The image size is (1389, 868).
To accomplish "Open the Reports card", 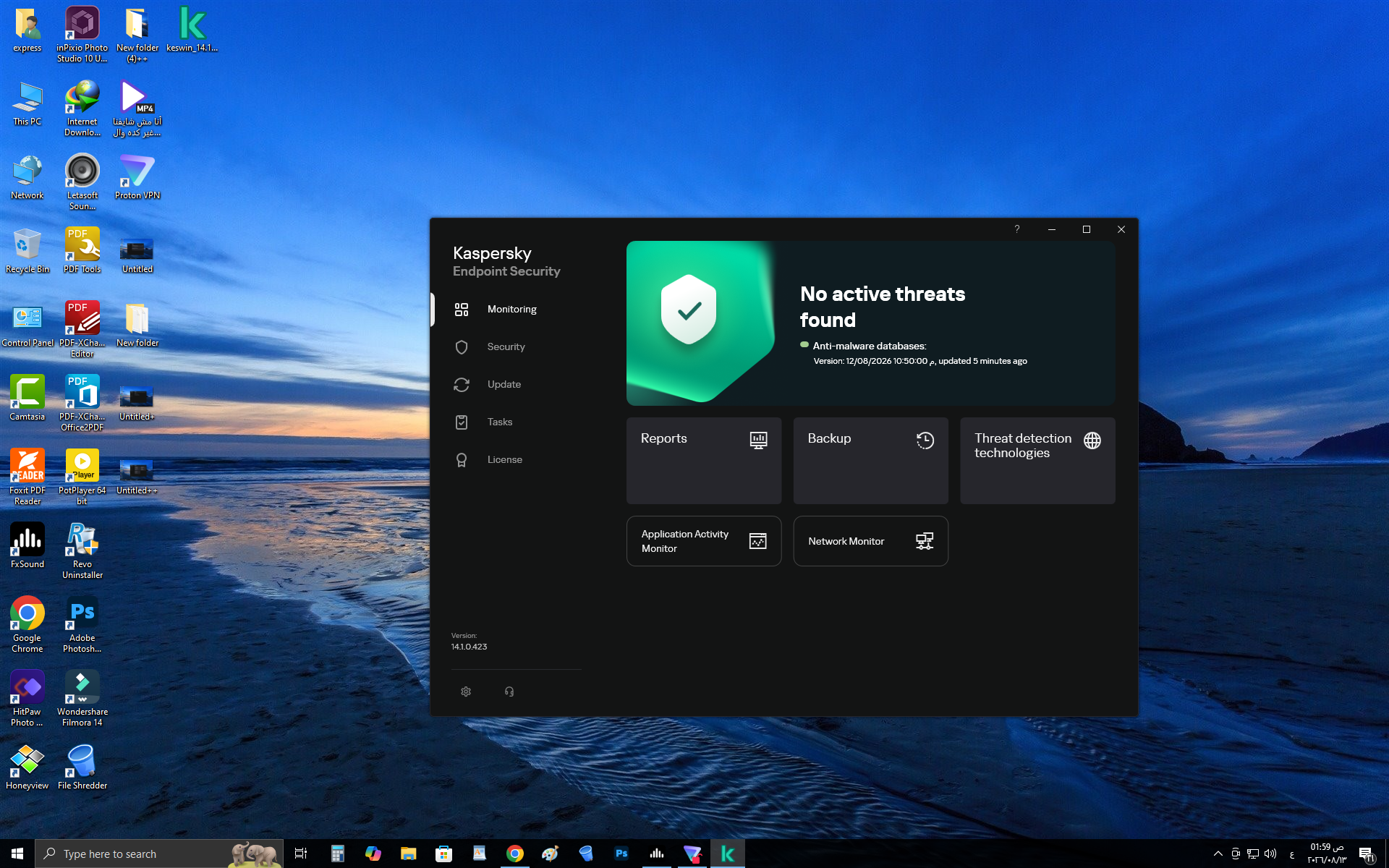I will coord(704,461).
